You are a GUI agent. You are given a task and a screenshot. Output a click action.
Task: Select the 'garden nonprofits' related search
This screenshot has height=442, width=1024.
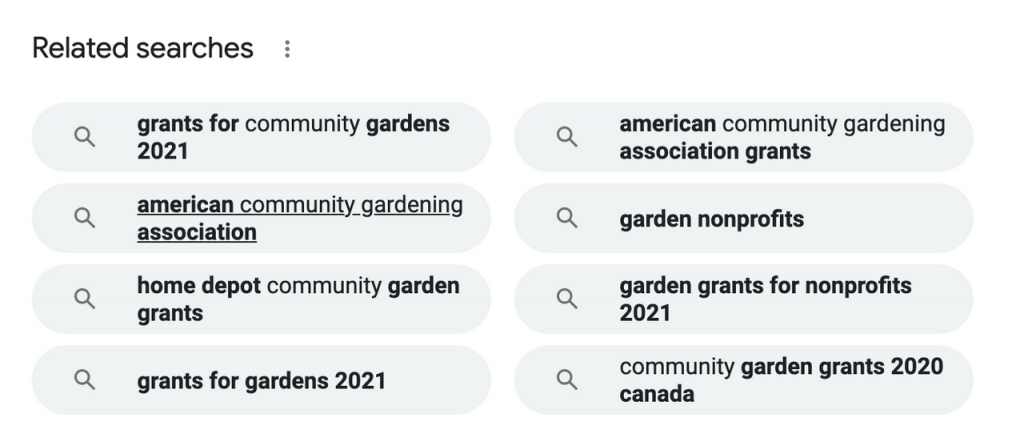744,218
